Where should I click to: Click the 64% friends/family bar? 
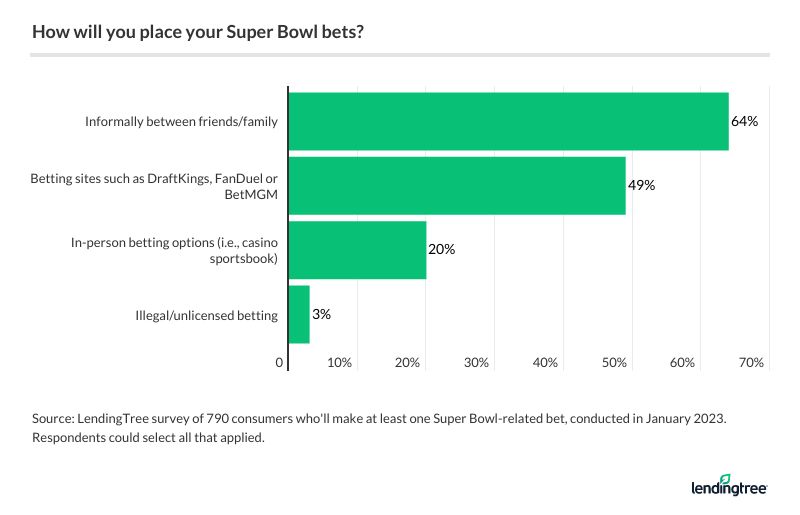click(x=508, y=121)
